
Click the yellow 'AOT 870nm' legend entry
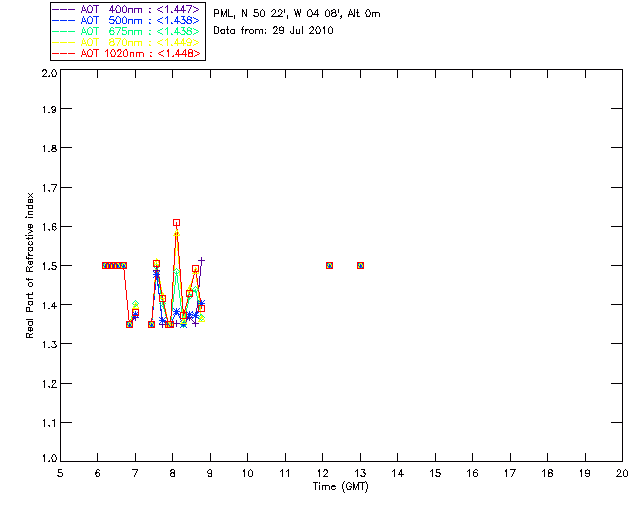[x=126, y=42]
